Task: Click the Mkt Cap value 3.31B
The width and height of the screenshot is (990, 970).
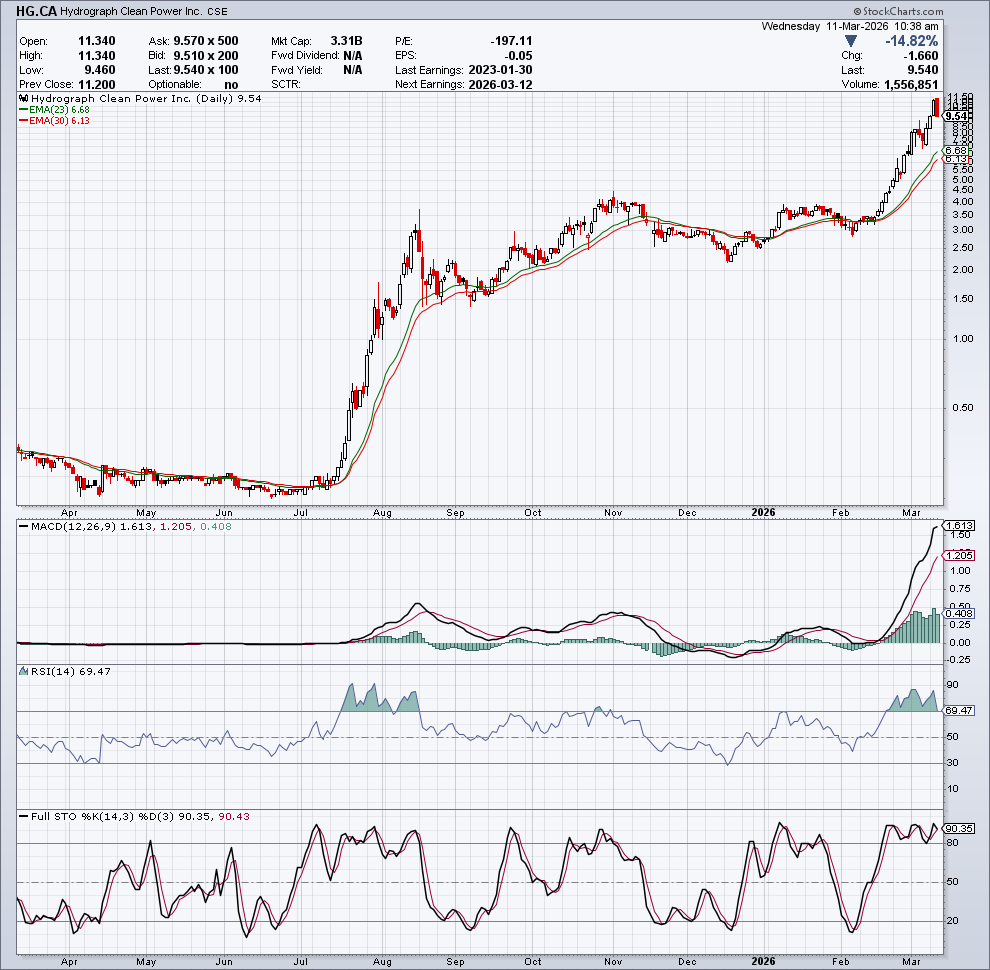Action: 346,41
